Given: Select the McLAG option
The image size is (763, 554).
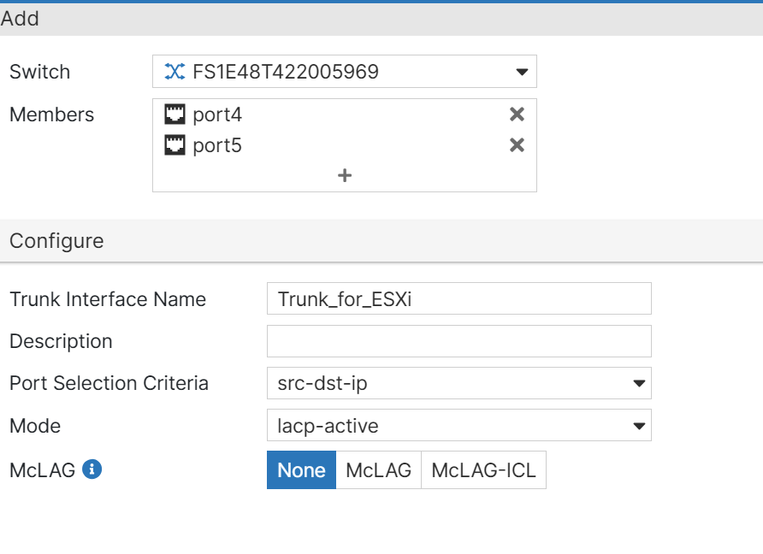Looking at the screenshot, I should 378,470.
